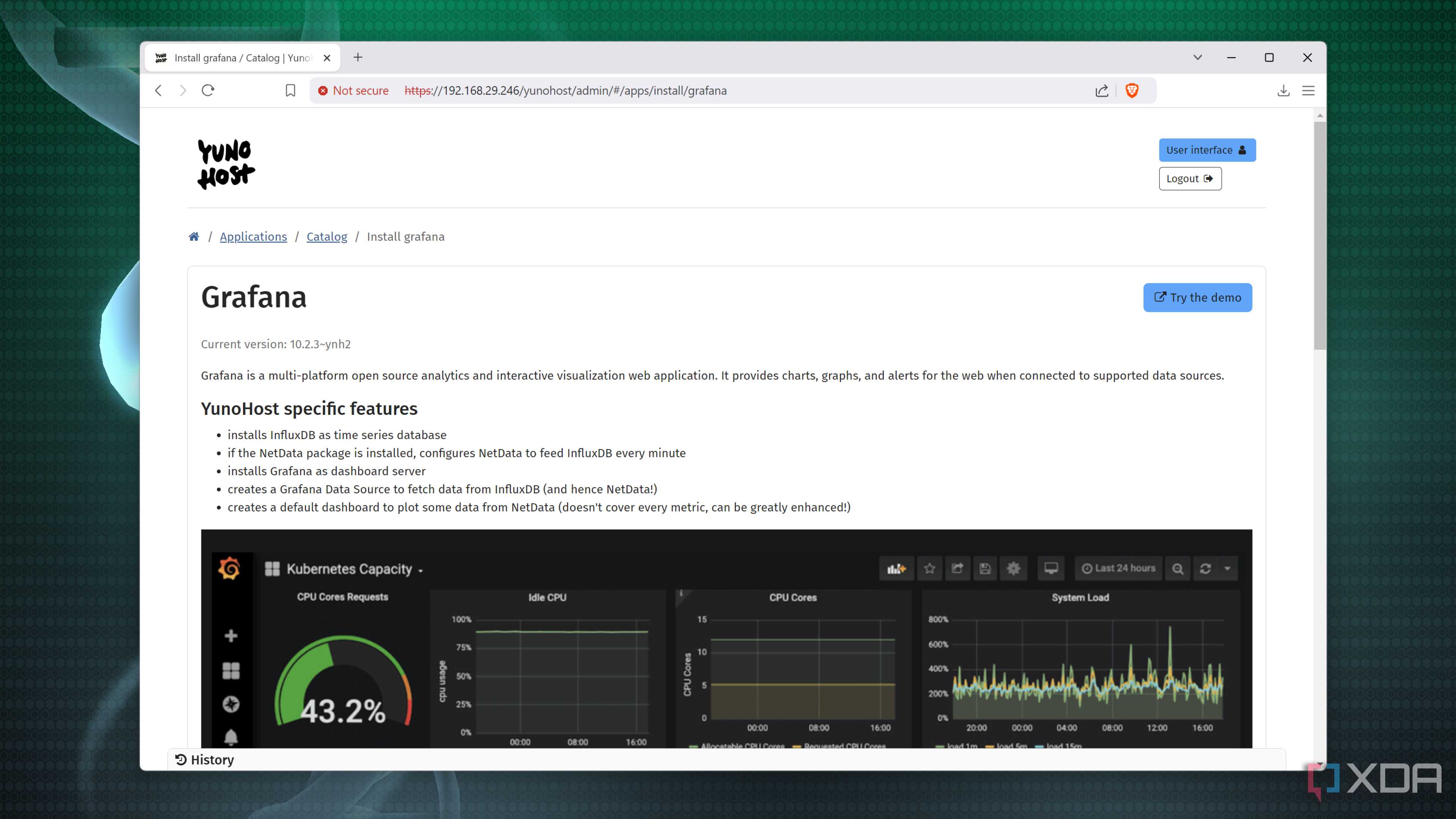1456x819 pixels.
Task: Click the home icon in the breadcrumb
Action: [194, 236]
